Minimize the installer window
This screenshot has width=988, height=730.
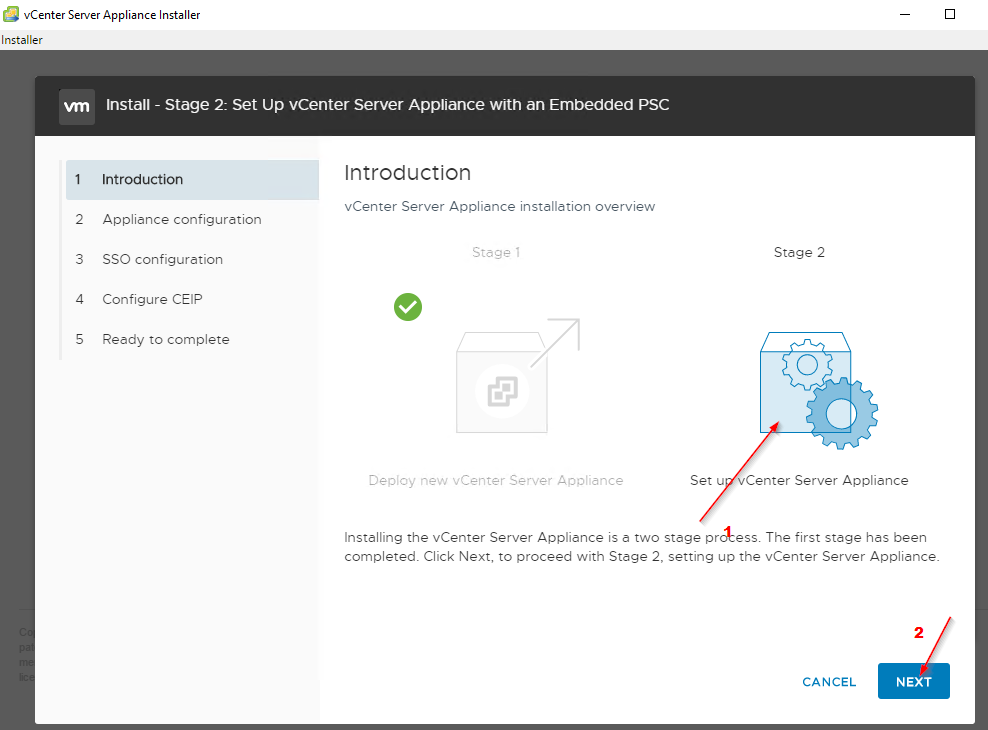pyautogui.click(x=905, y=14)
